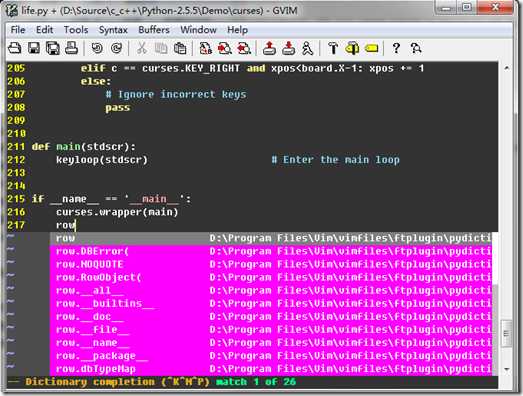Paste from clipboard using toolbar icon
This screenshot has width=523, height=396.
click(x=180, y=48)
